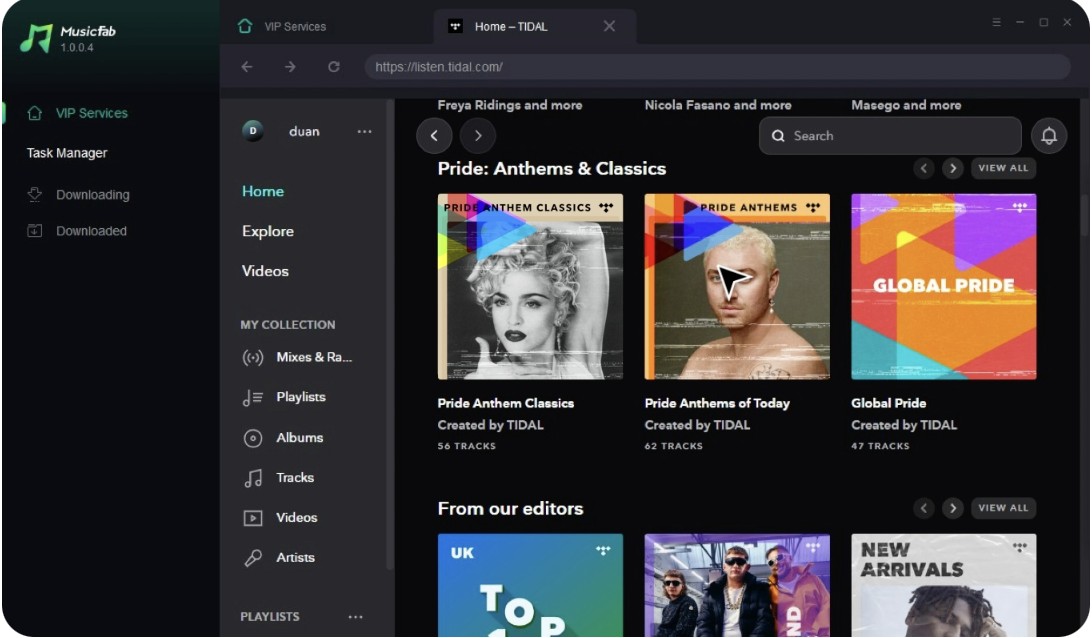
Task: Open the Global Pride playlist cover
Action: point(944,286)
